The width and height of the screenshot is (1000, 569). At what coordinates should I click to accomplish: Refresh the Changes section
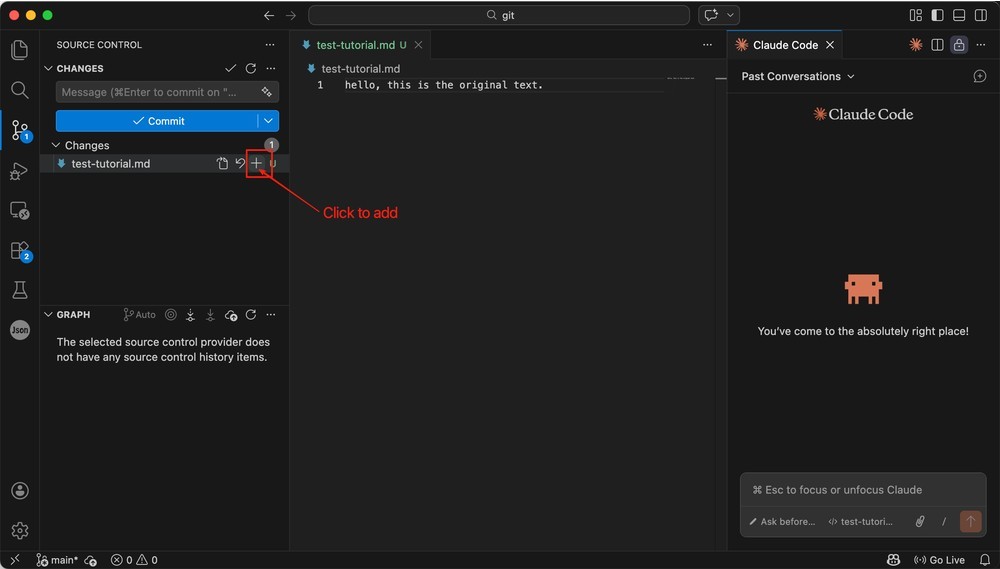click(251, 68)
